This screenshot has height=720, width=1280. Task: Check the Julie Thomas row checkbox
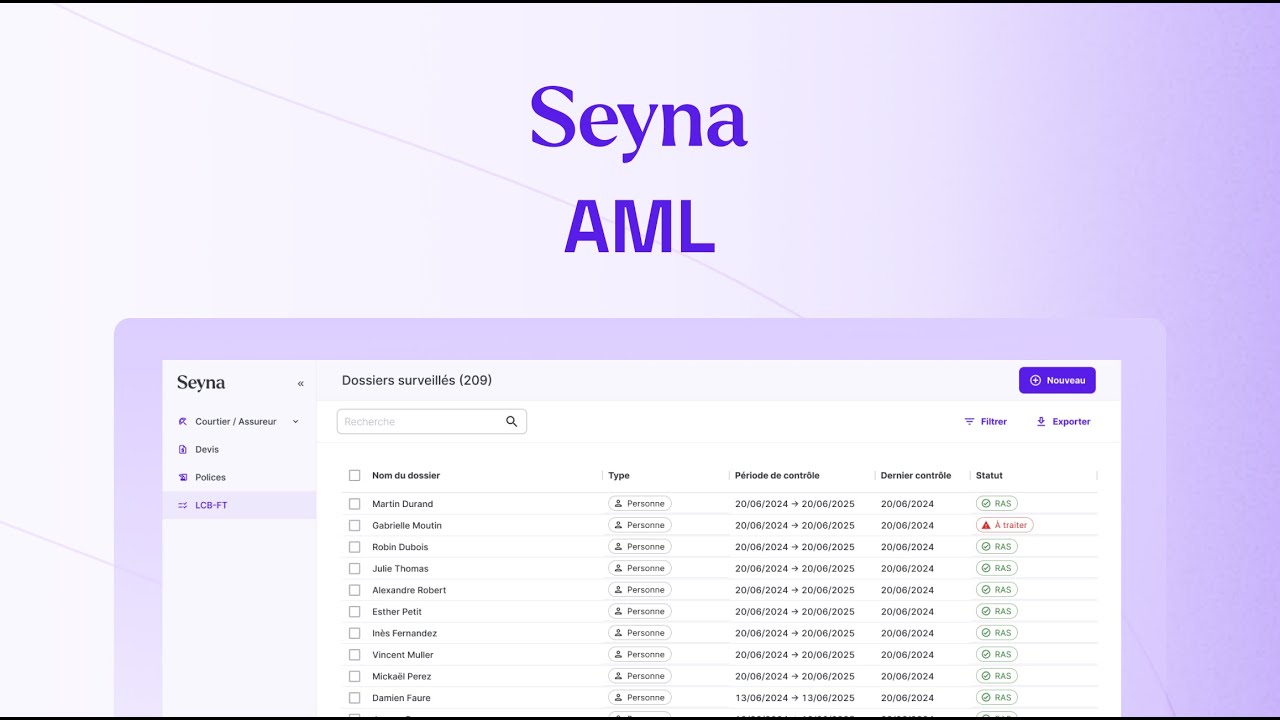tap(354, 568)
